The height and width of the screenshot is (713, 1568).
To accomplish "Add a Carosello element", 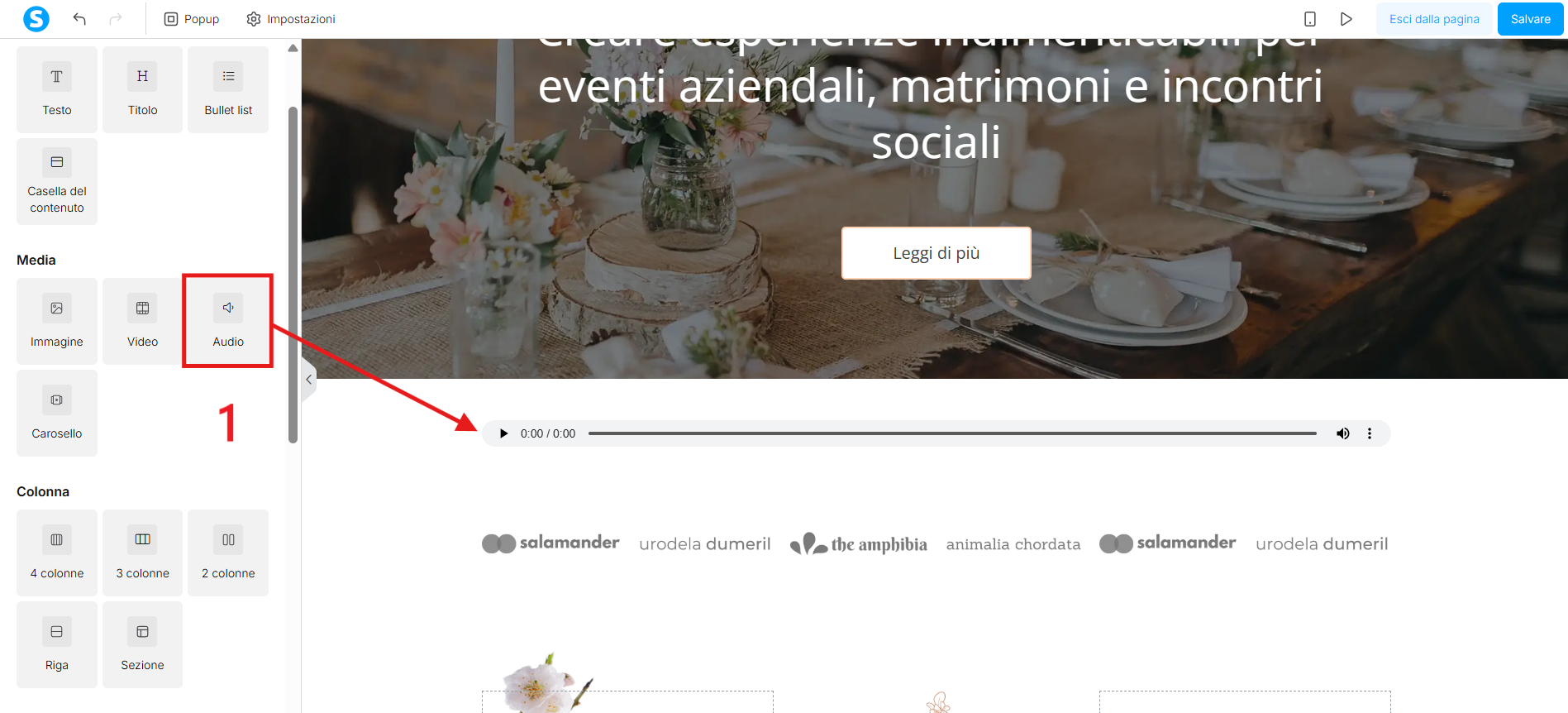I will (x=57, y=413).
